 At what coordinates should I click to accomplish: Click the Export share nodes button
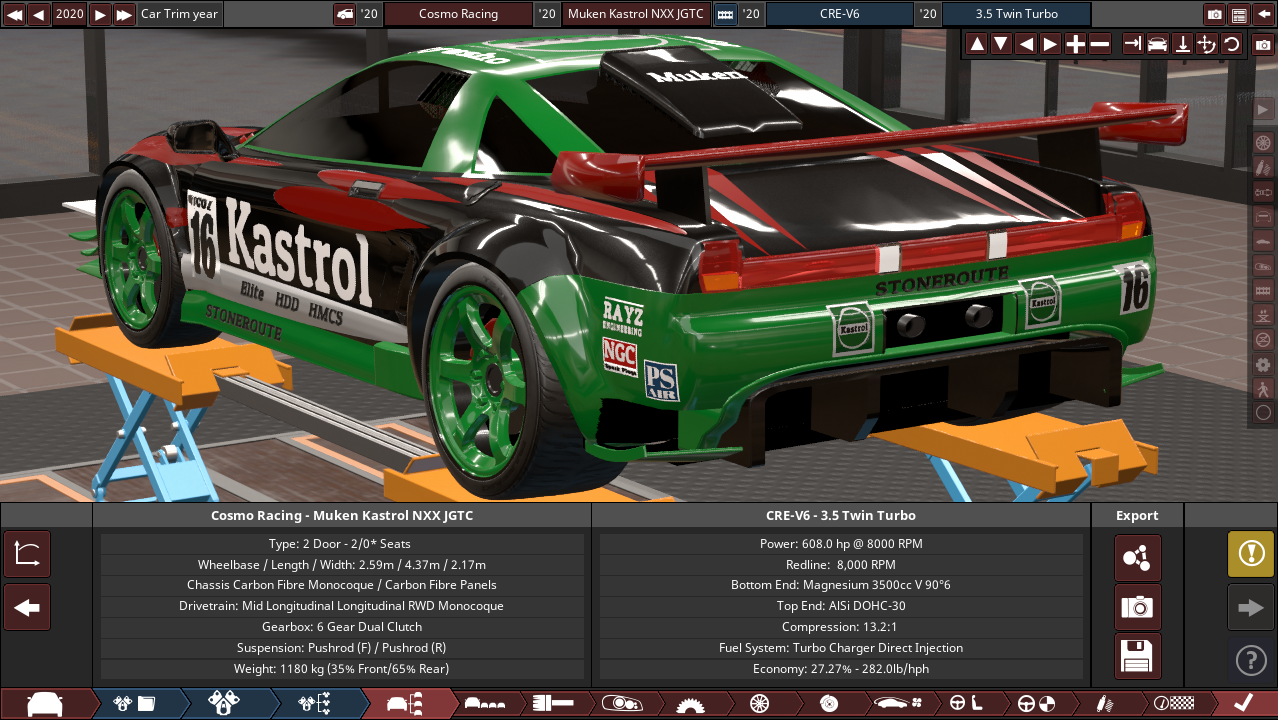1138,558
